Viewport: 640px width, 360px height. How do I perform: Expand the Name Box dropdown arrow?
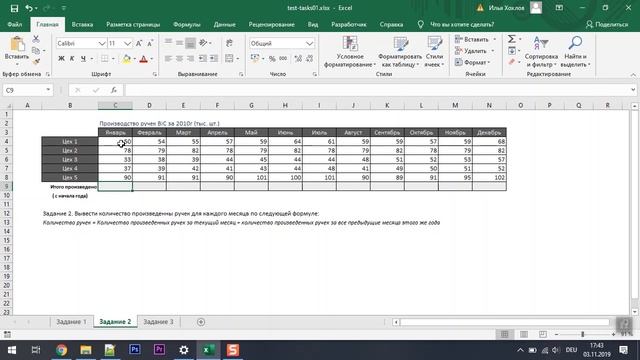[x=48, y=90]
